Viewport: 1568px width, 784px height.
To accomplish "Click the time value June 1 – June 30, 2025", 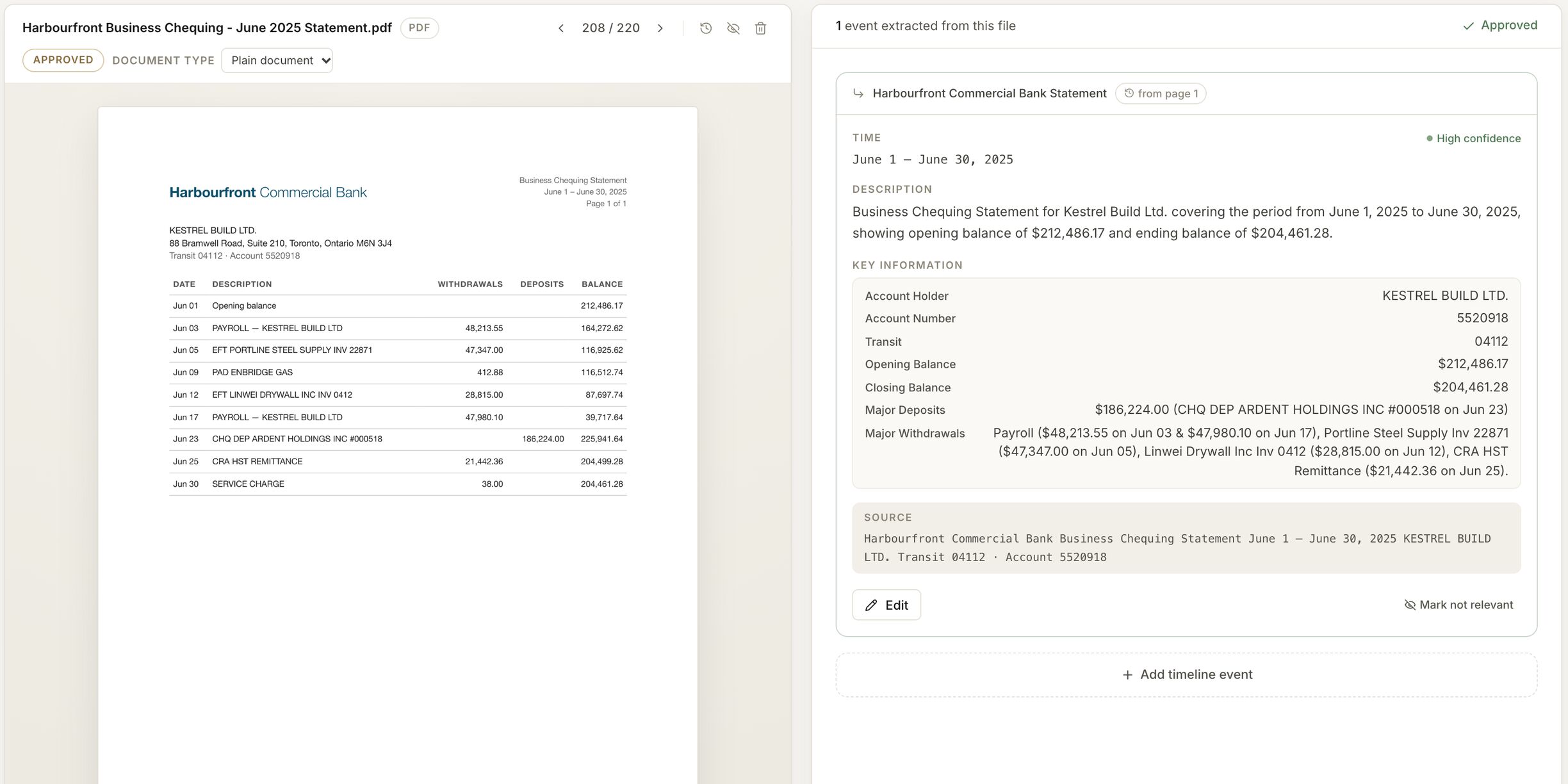I will [x=933, y=159].
